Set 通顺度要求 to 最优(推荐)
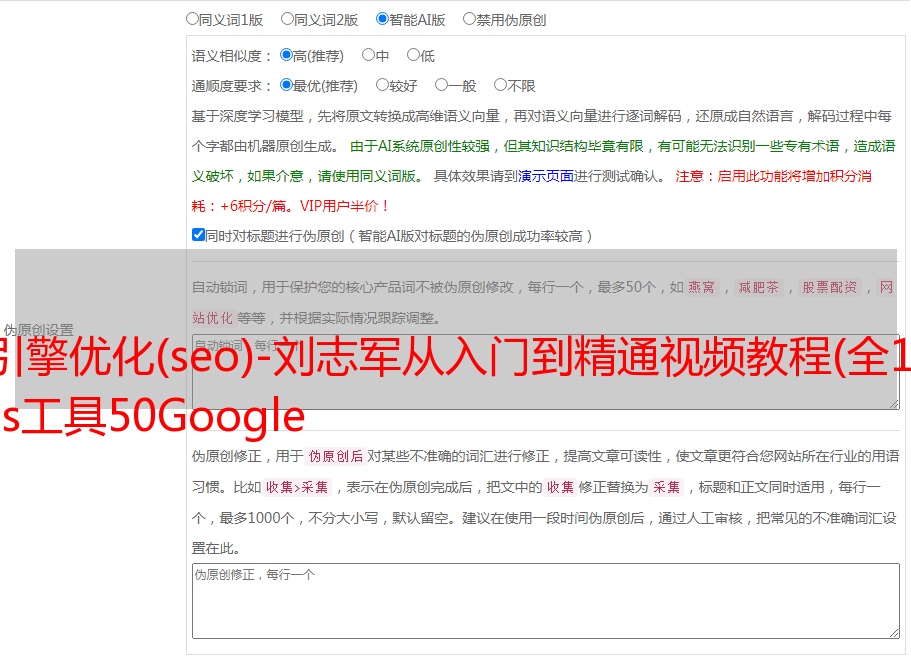Viewport: 911px width, 658px height. [x=286, y=85]
